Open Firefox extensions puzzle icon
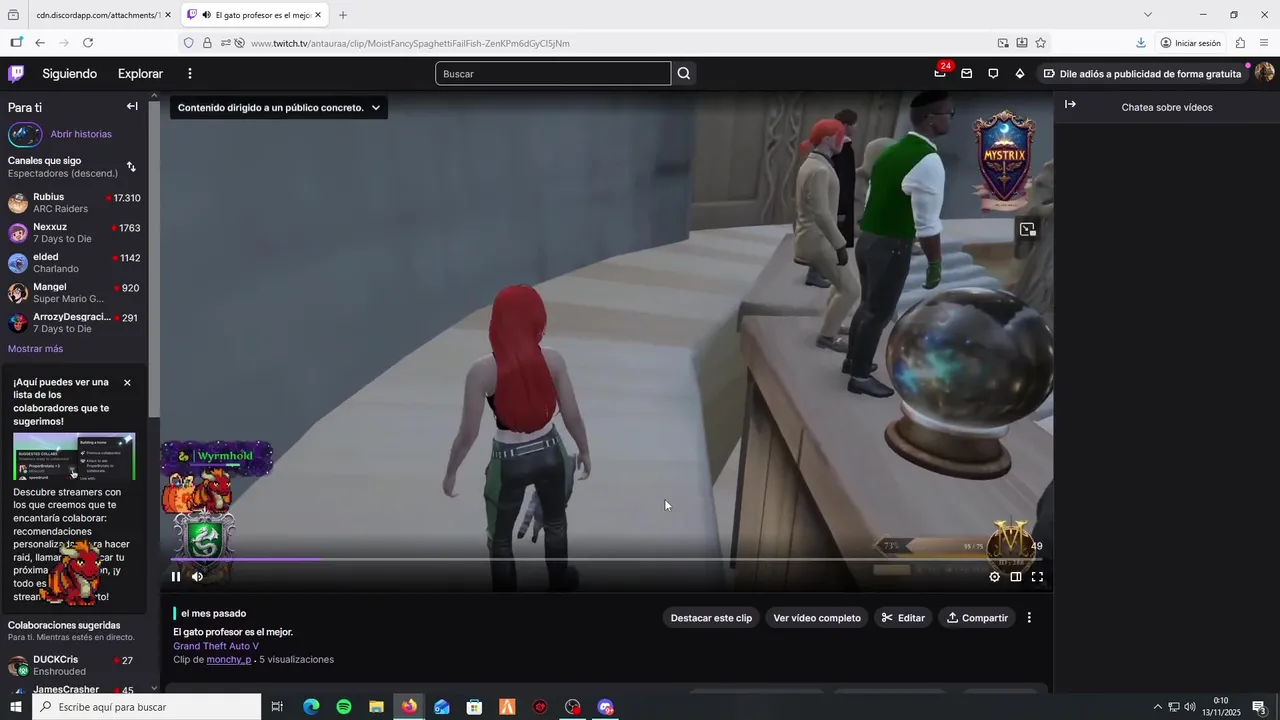 coord(1240,43)
